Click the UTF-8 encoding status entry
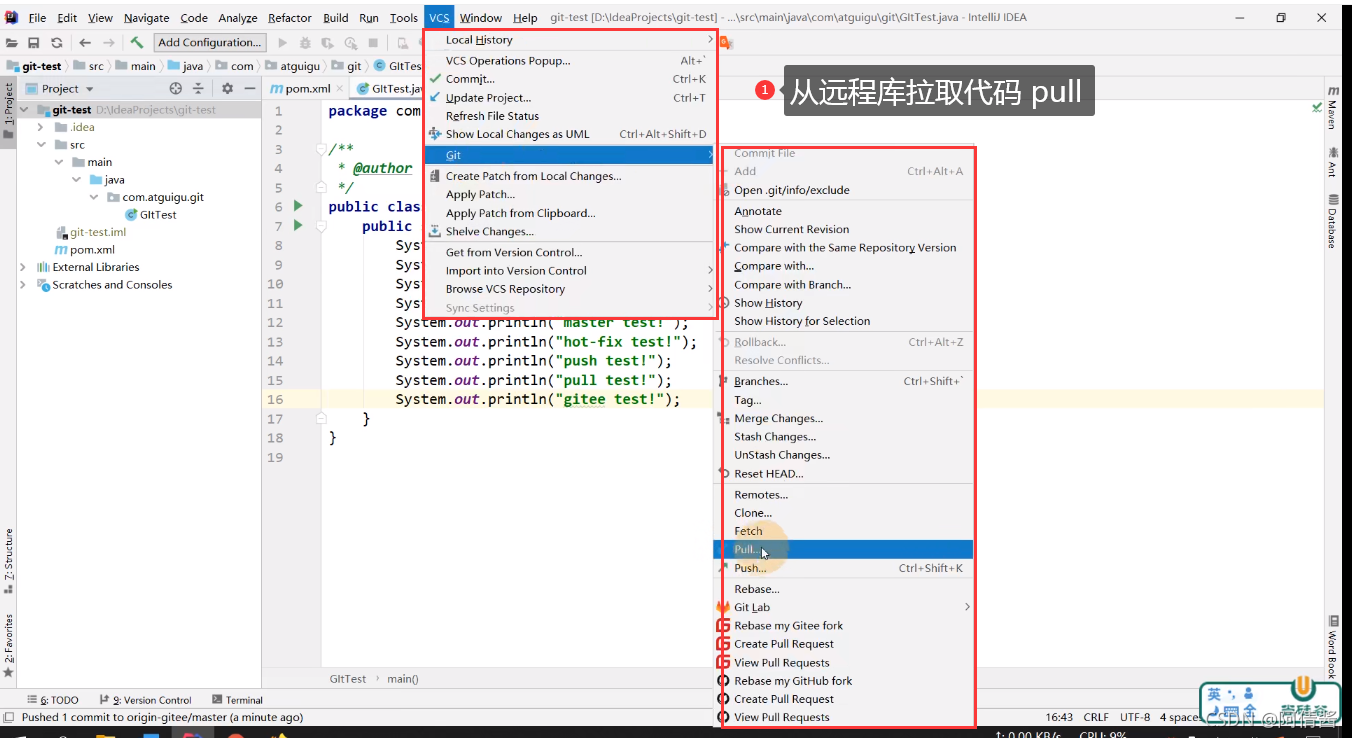Viewport: 1352px width, 738px height. [x=1135, y=717]
